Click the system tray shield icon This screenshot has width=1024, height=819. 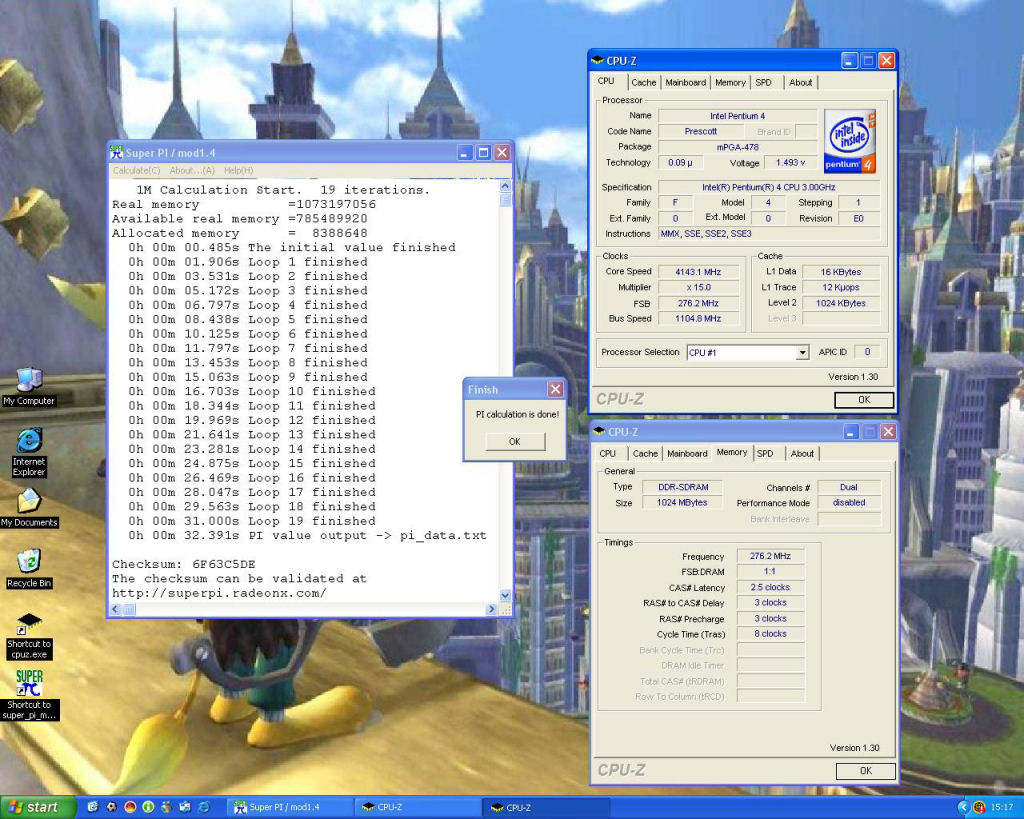click(x=980, y=807)
